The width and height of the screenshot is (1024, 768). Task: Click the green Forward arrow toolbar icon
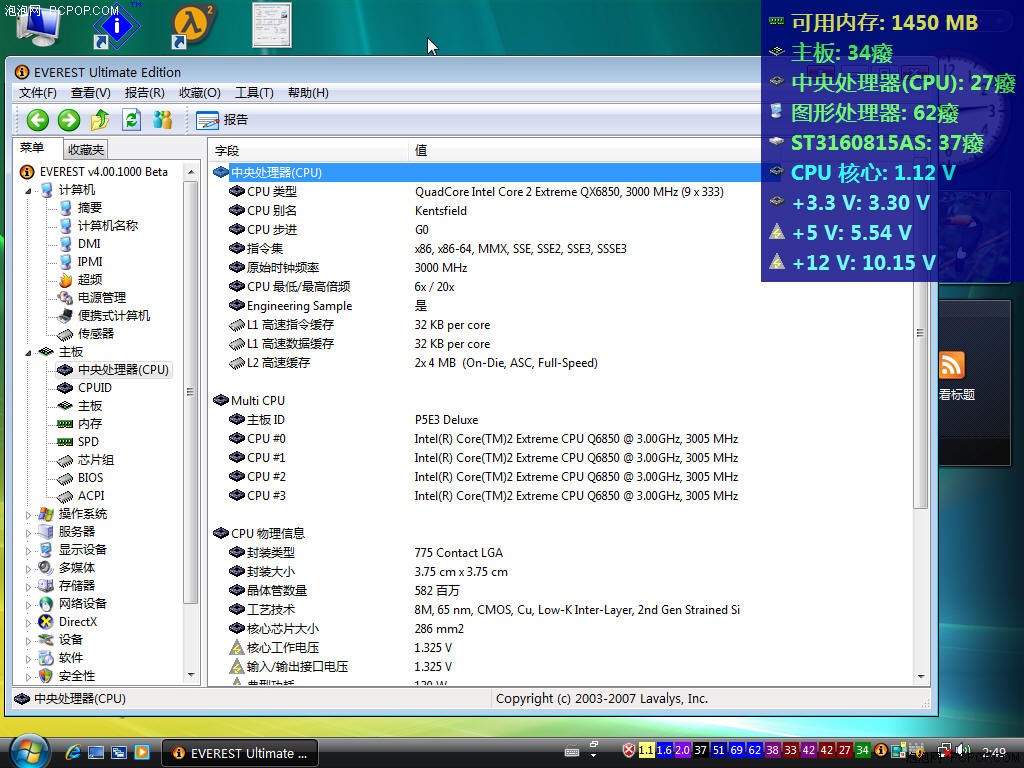point(69,120)
